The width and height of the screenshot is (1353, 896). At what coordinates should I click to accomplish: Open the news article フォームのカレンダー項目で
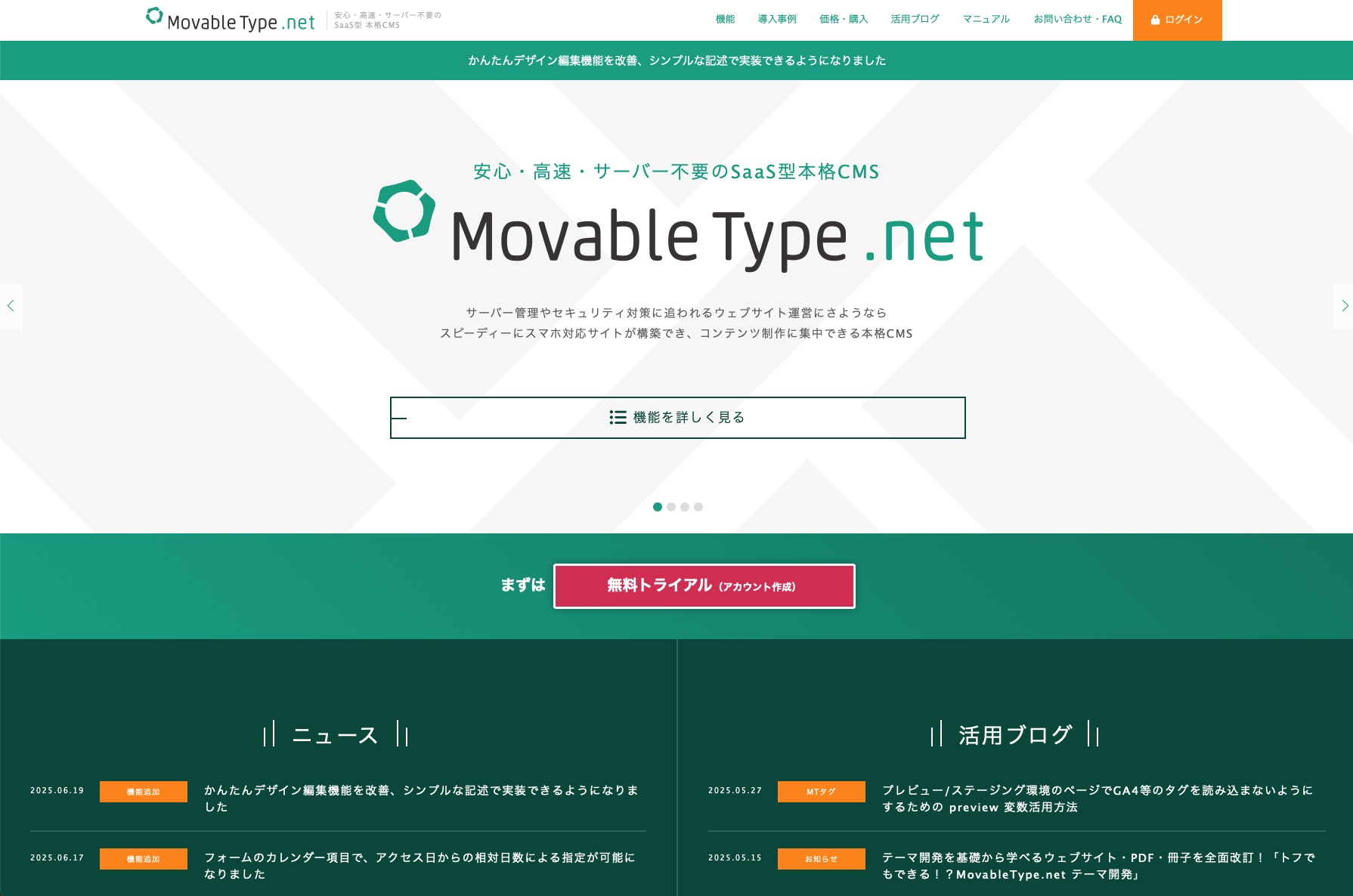[420, 866]
